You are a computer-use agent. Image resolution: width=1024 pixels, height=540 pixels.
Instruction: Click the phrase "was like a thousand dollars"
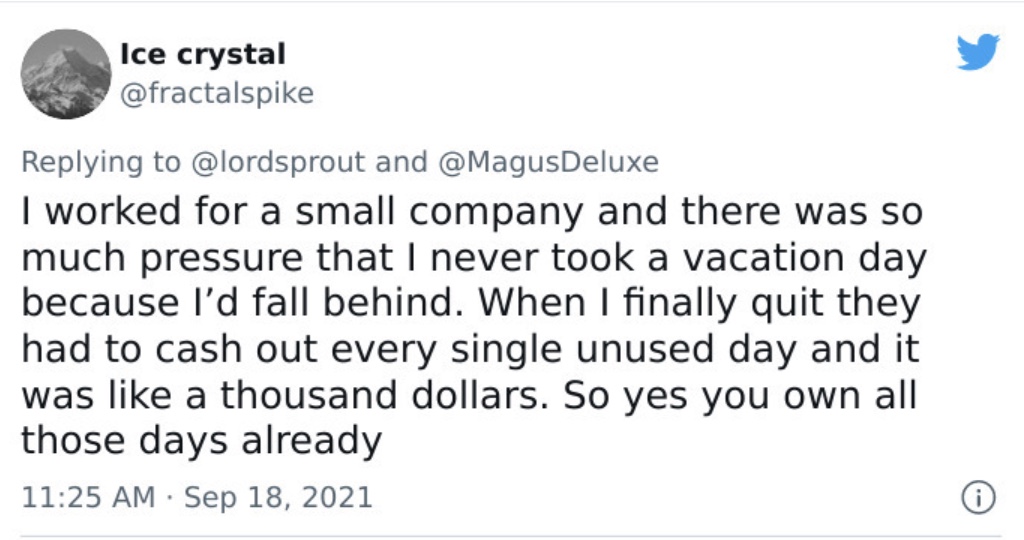coord(285,395)
